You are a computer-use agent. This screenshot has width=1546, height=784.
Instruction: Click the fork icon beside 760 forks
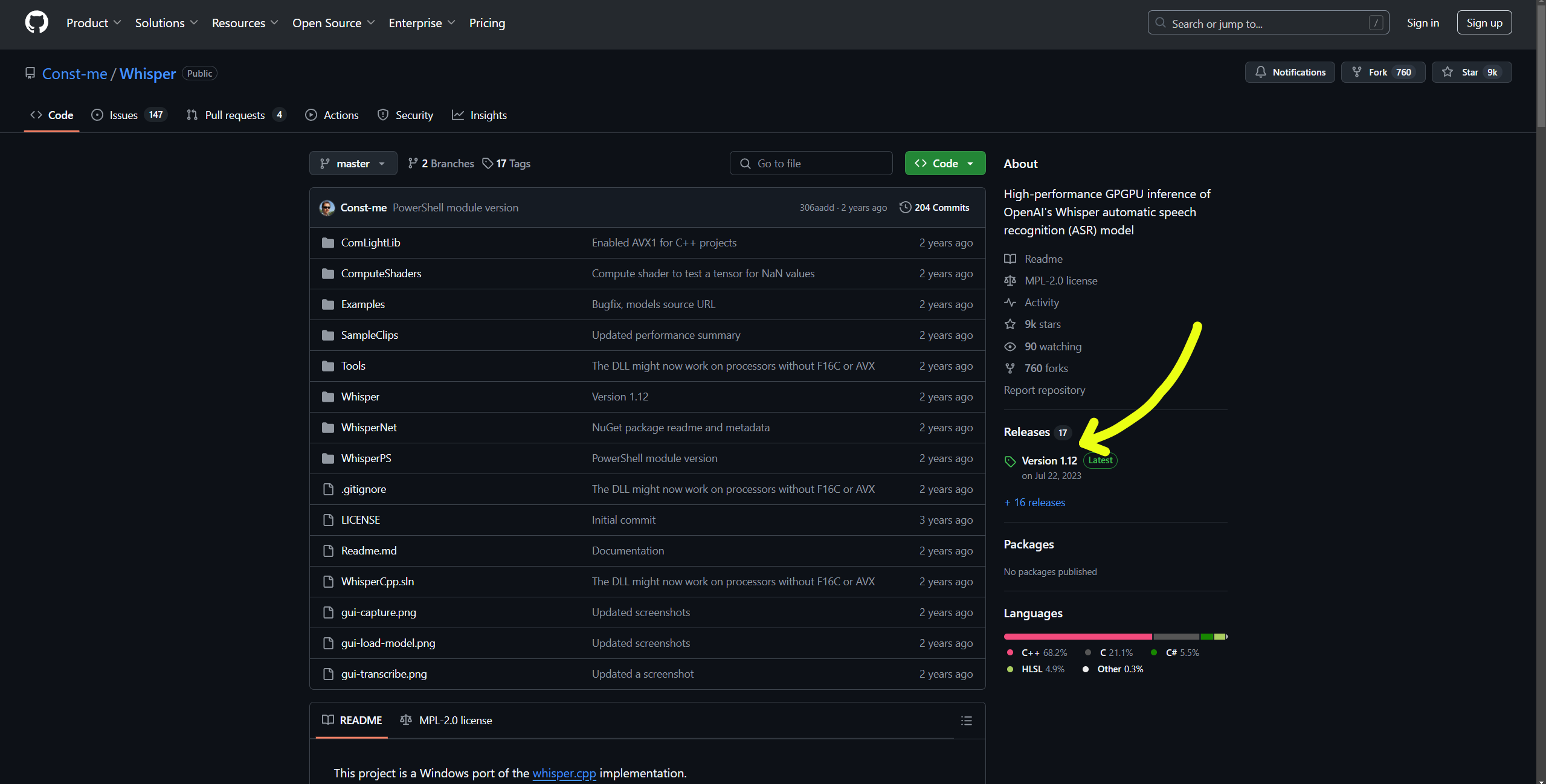tap(1010, 368)
